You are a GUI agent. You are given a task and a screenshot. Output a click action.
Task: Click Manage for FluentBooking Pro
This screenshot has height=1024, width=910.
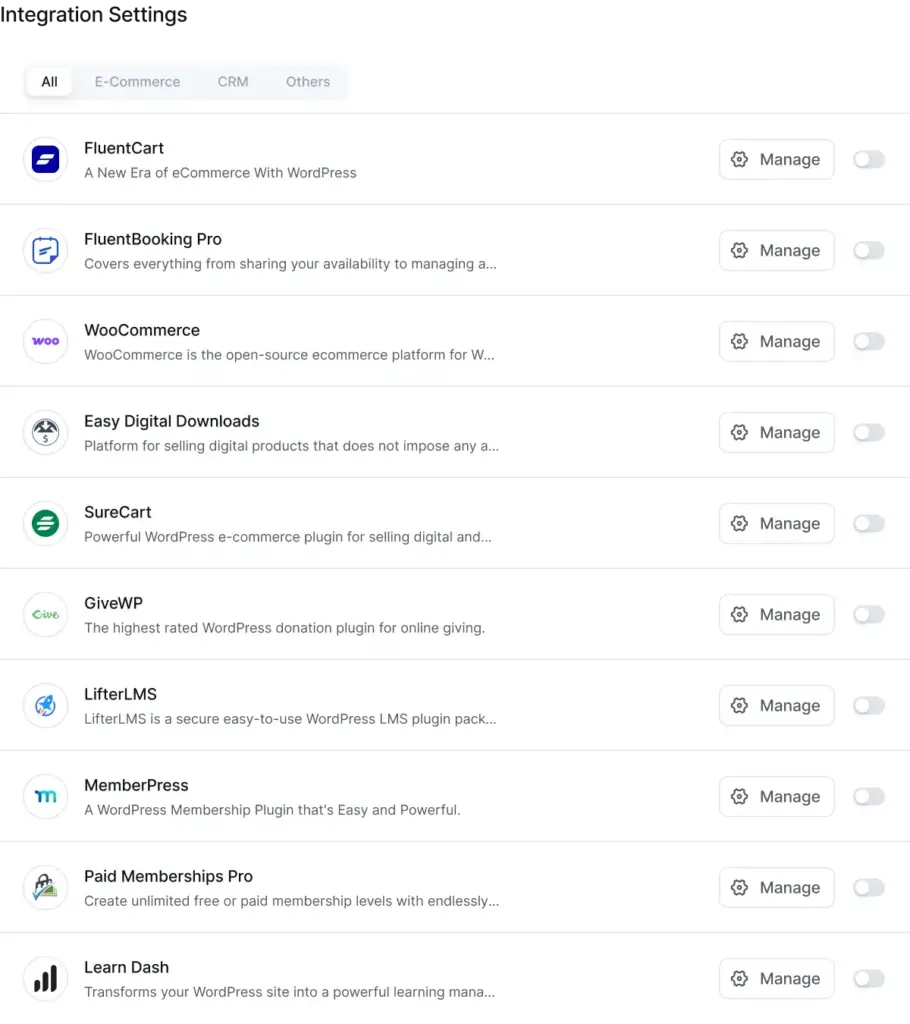[777, 250]
